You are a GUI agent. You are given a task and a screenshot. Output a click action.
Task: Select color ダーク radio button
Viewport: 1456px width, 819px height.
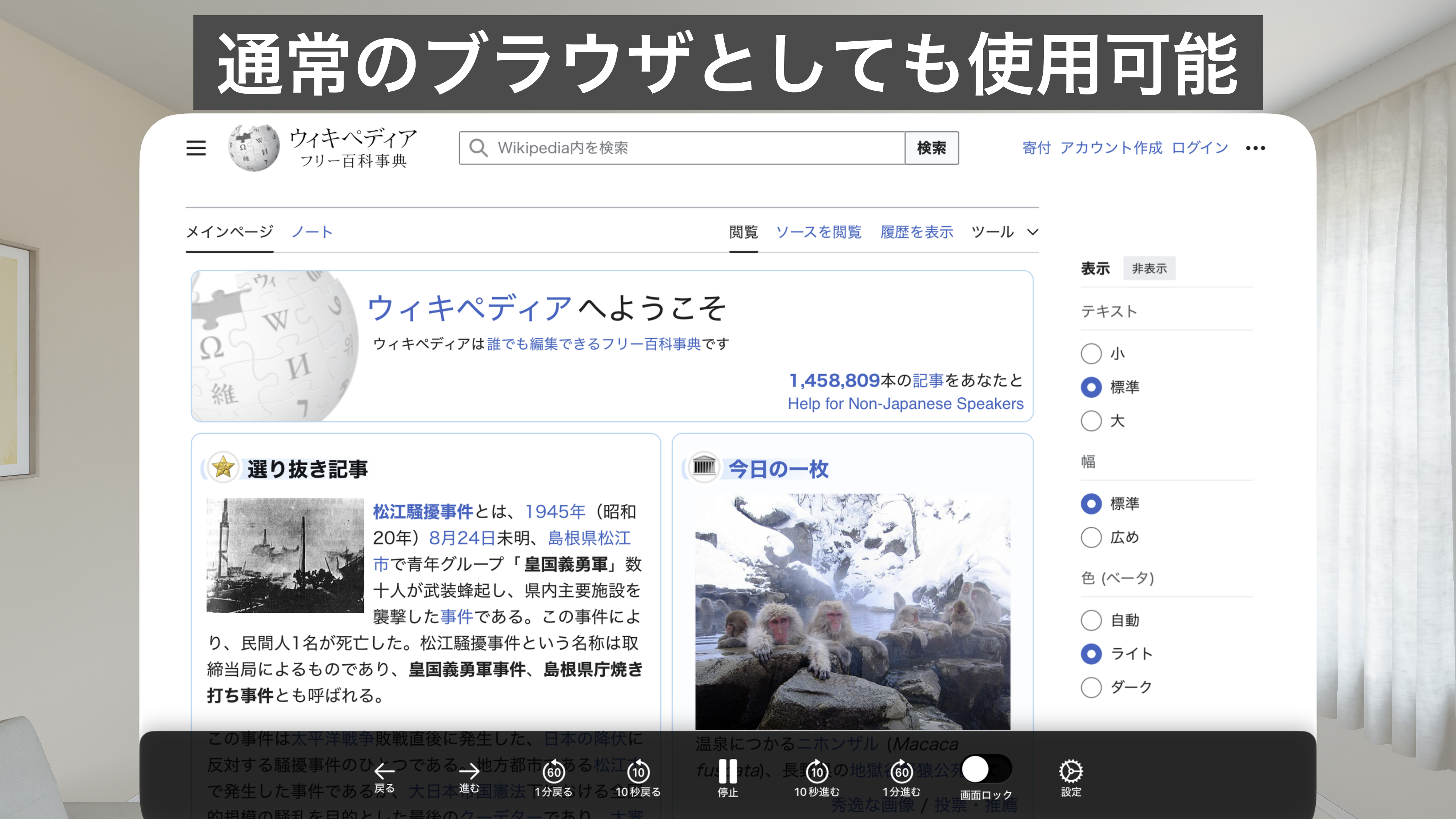coord(1091,687)
